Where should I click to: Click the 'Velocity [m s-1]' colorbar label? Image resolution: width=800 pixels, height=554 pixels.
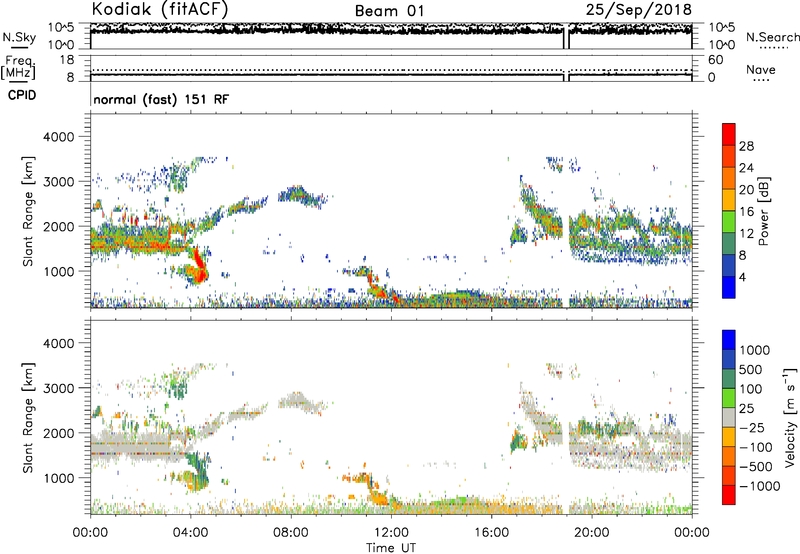click(x=790, y=417)
